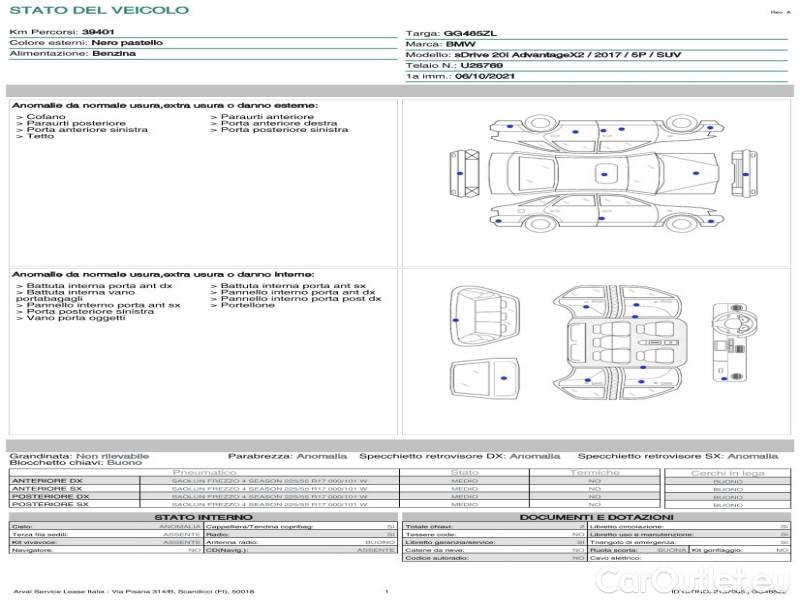Click the DOCUMENTI E DOTAZIONI section header
This screenshot has width=800, height=600.
[x=596, y=517]
